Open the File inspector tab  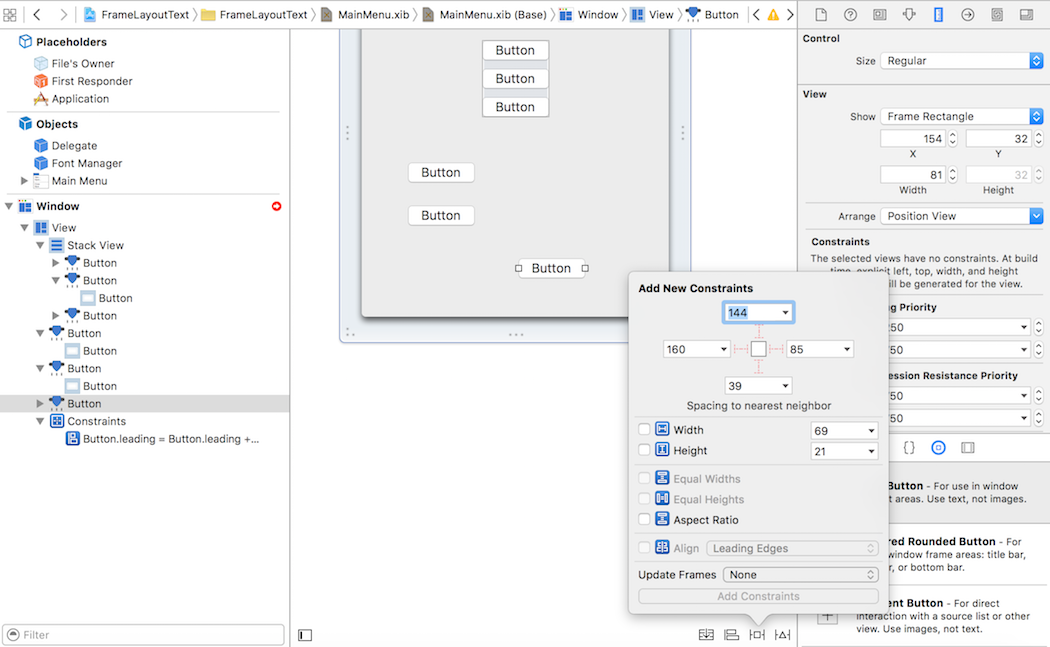pyautogui.click(x=820, y=15)
